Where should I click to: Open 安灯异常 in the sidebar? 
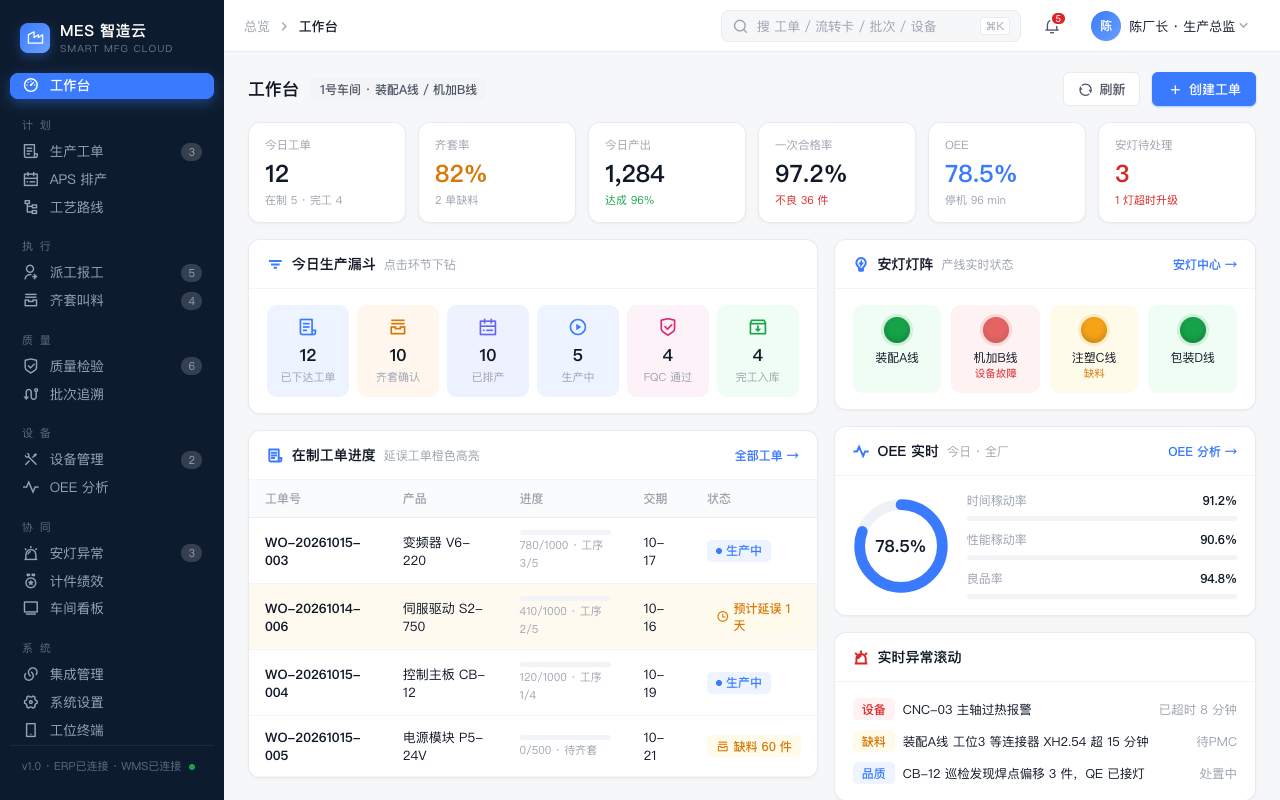point(112,553)
